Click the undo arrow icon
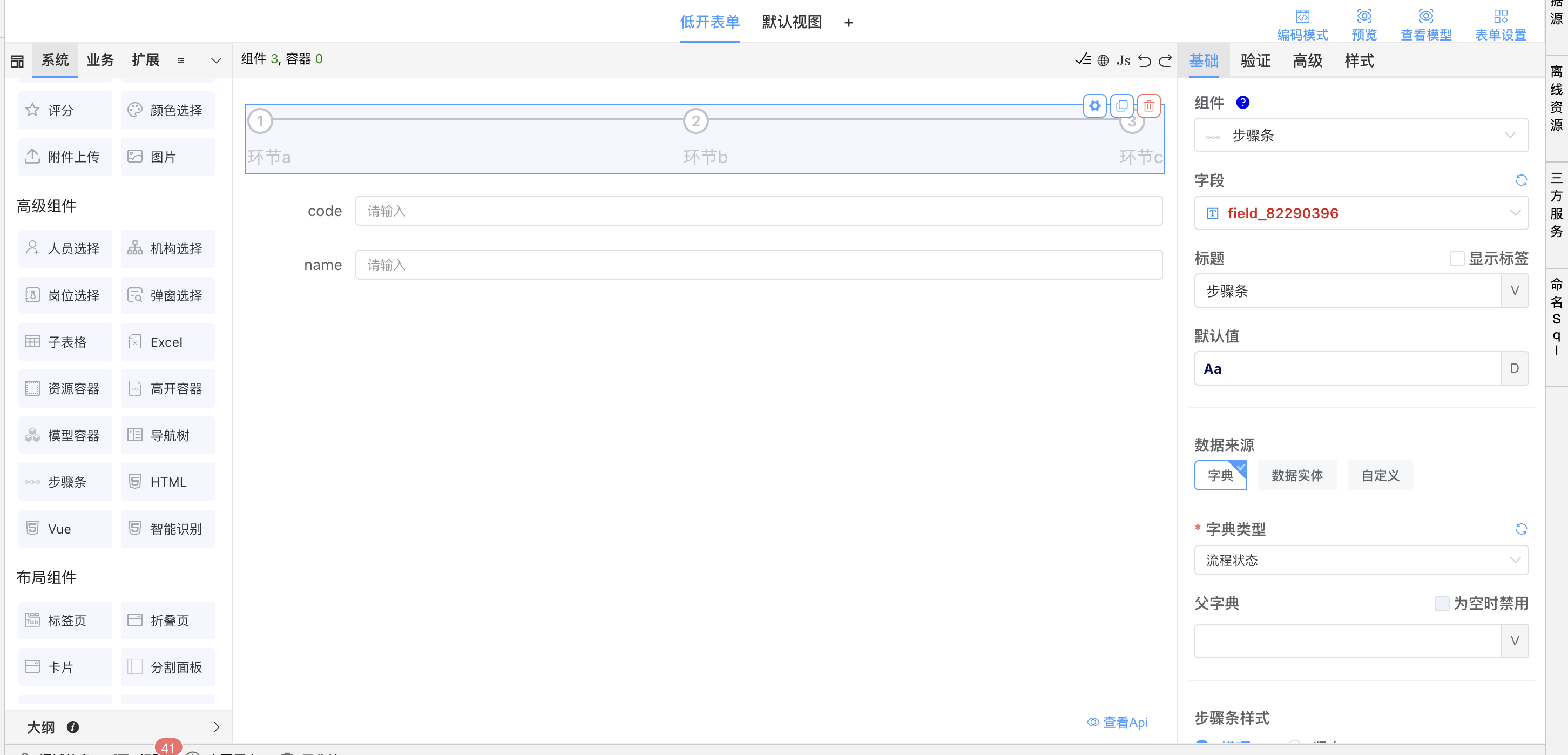Viewport: 1568px width, 755px height. (1144, 60)
